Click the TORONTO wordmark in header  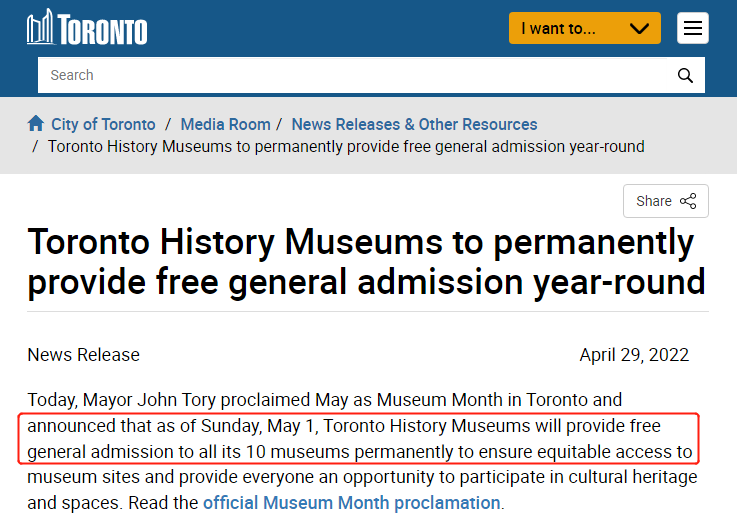coord(104,30)
